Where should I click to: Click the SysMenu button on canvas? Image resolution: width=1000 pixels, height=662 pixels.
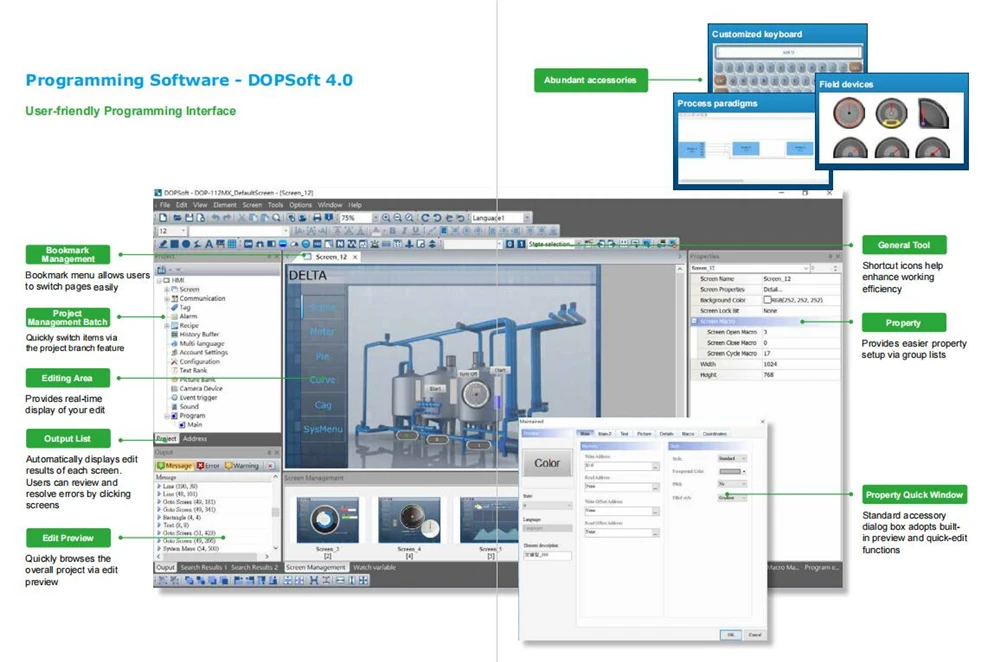click(323, 429)
